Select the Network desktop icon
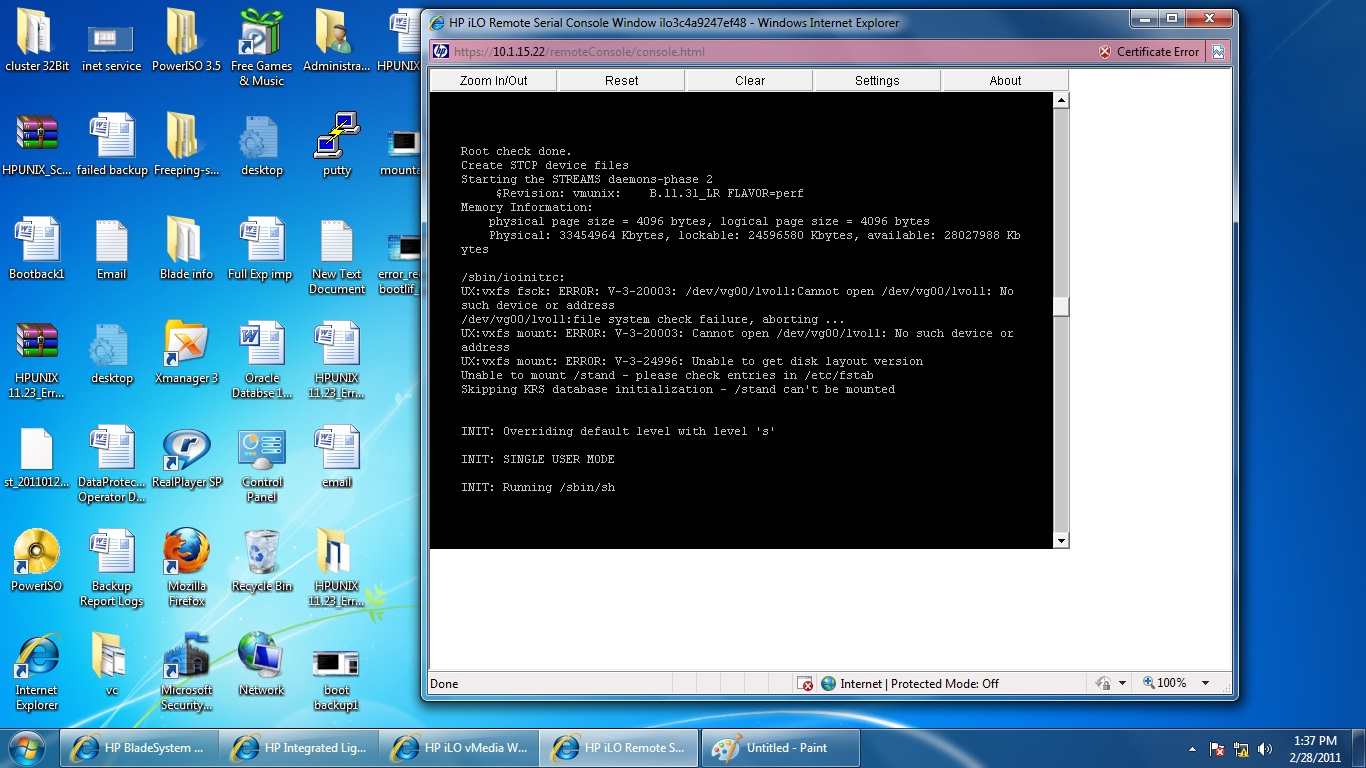 (262, 666)
